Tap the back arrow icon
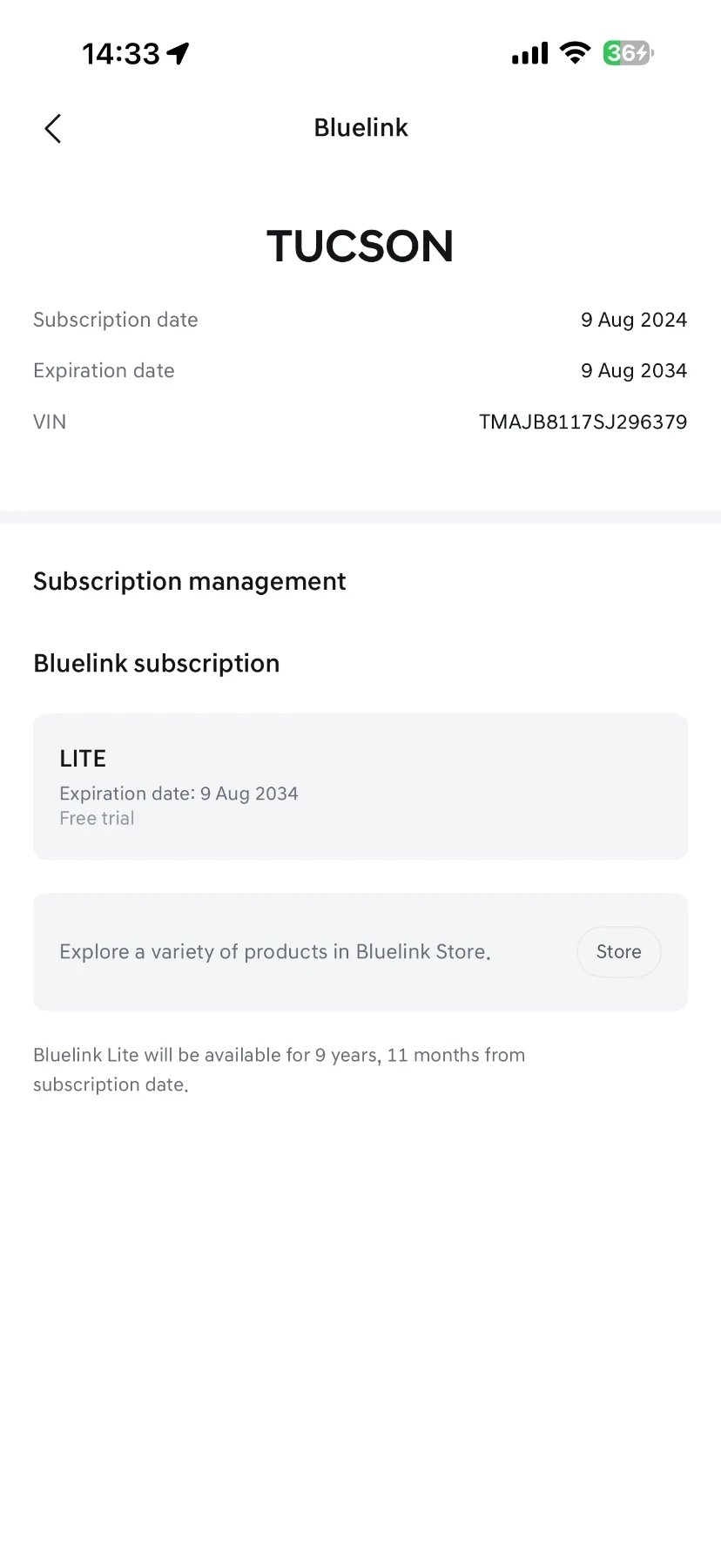721x1568 pixels. click(53, 129)
